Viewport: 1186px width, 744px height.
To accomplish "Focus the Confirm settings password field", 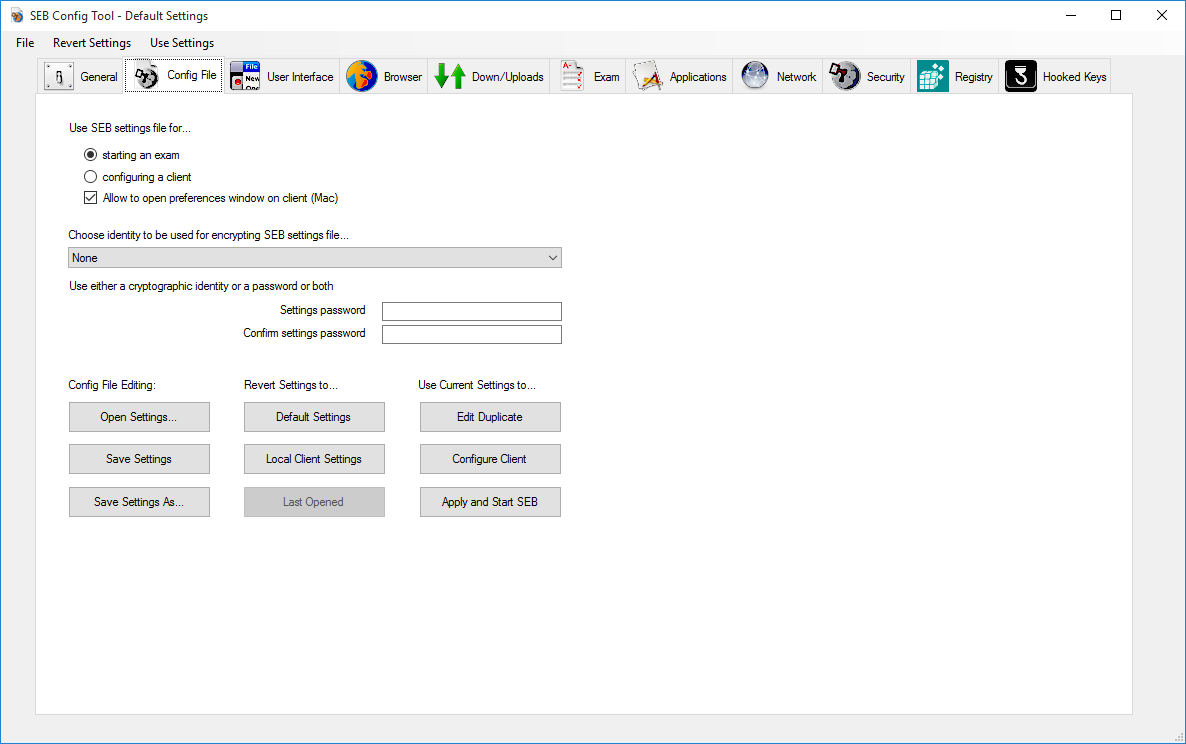I will (x=472, y=334).
